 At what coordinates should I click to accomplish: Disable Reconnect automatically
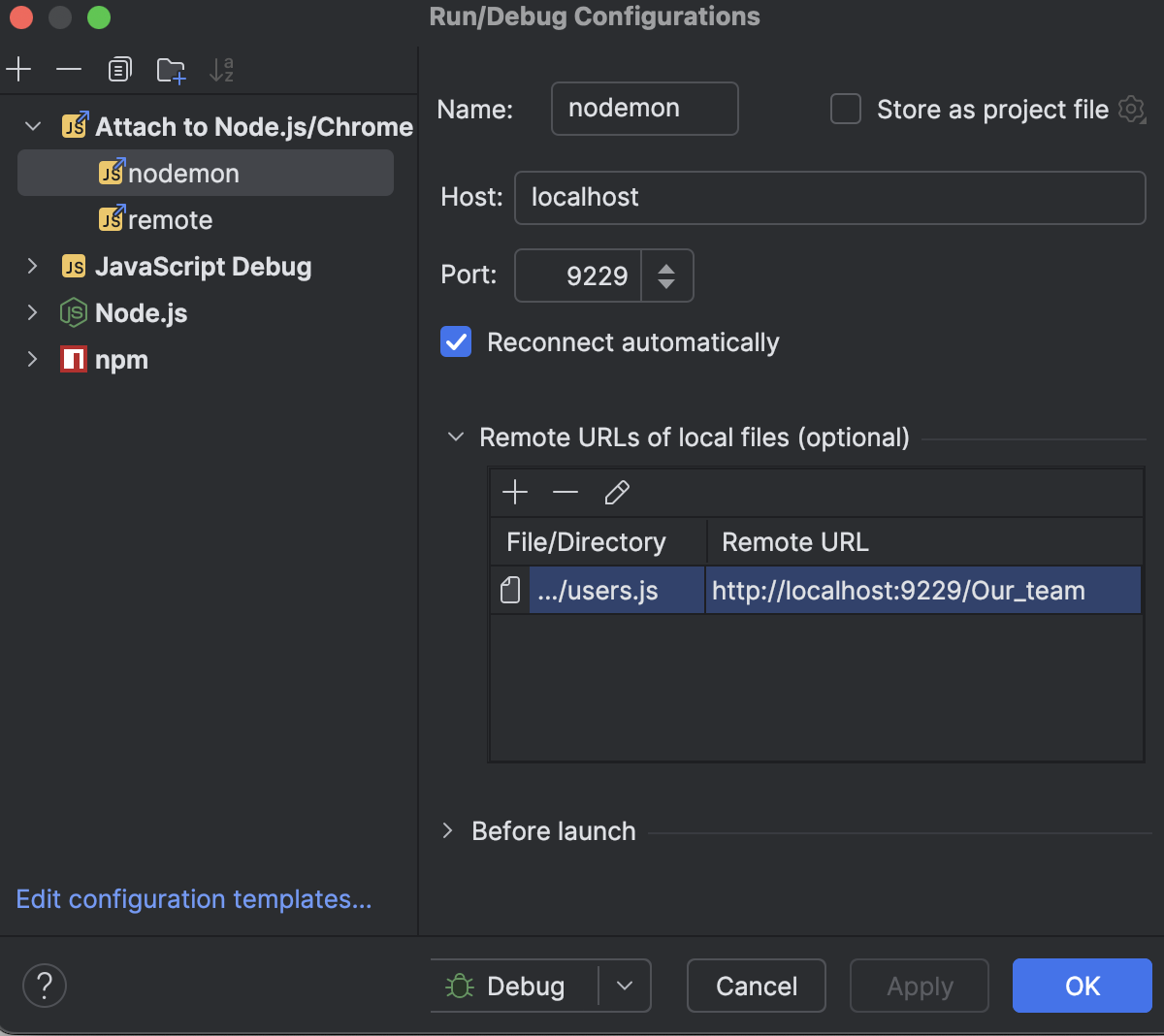(x=456, y=341)
